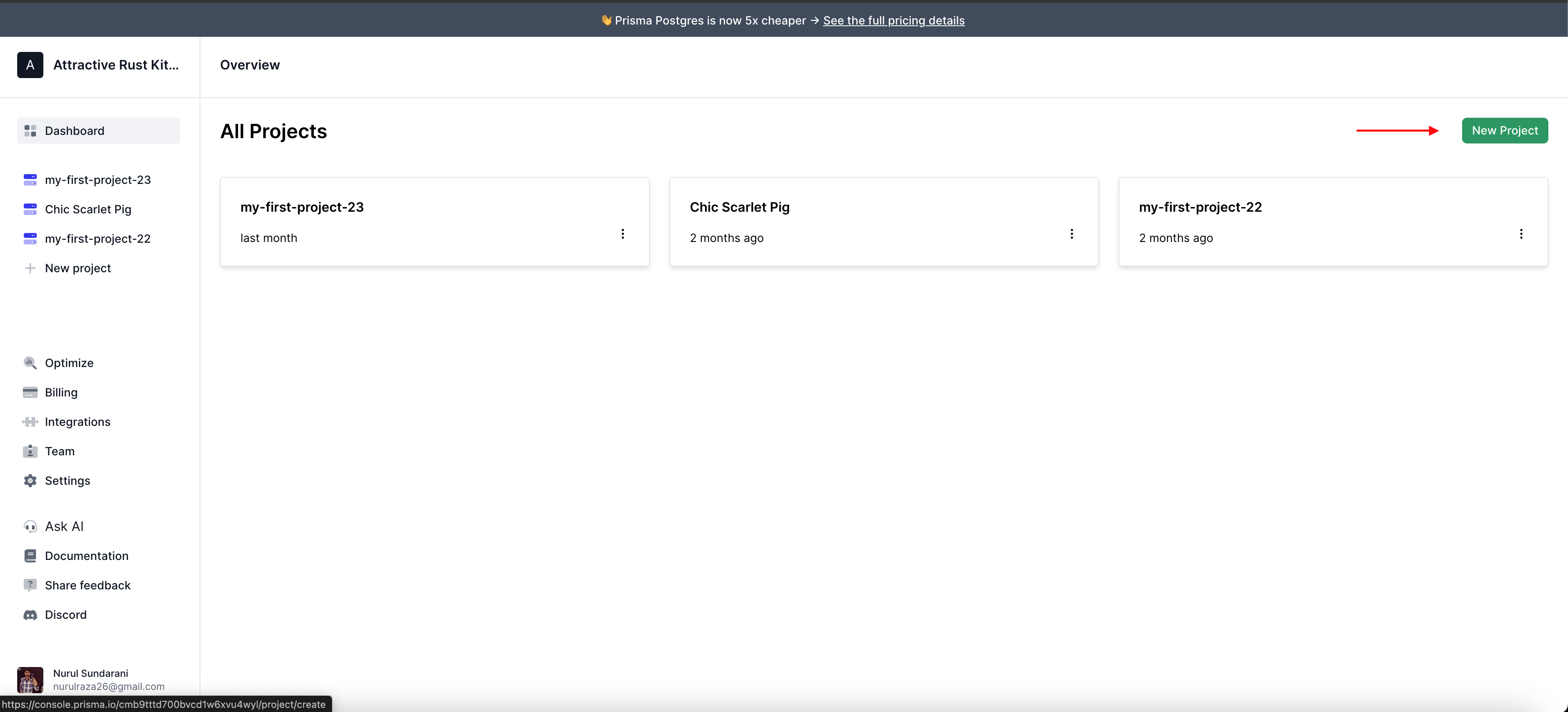Screen dimensions: 1568x712
Task: Click '2 months ago' on Chic Scarlet Pig card
Action: pyautogui.click(x=726, y=238)
